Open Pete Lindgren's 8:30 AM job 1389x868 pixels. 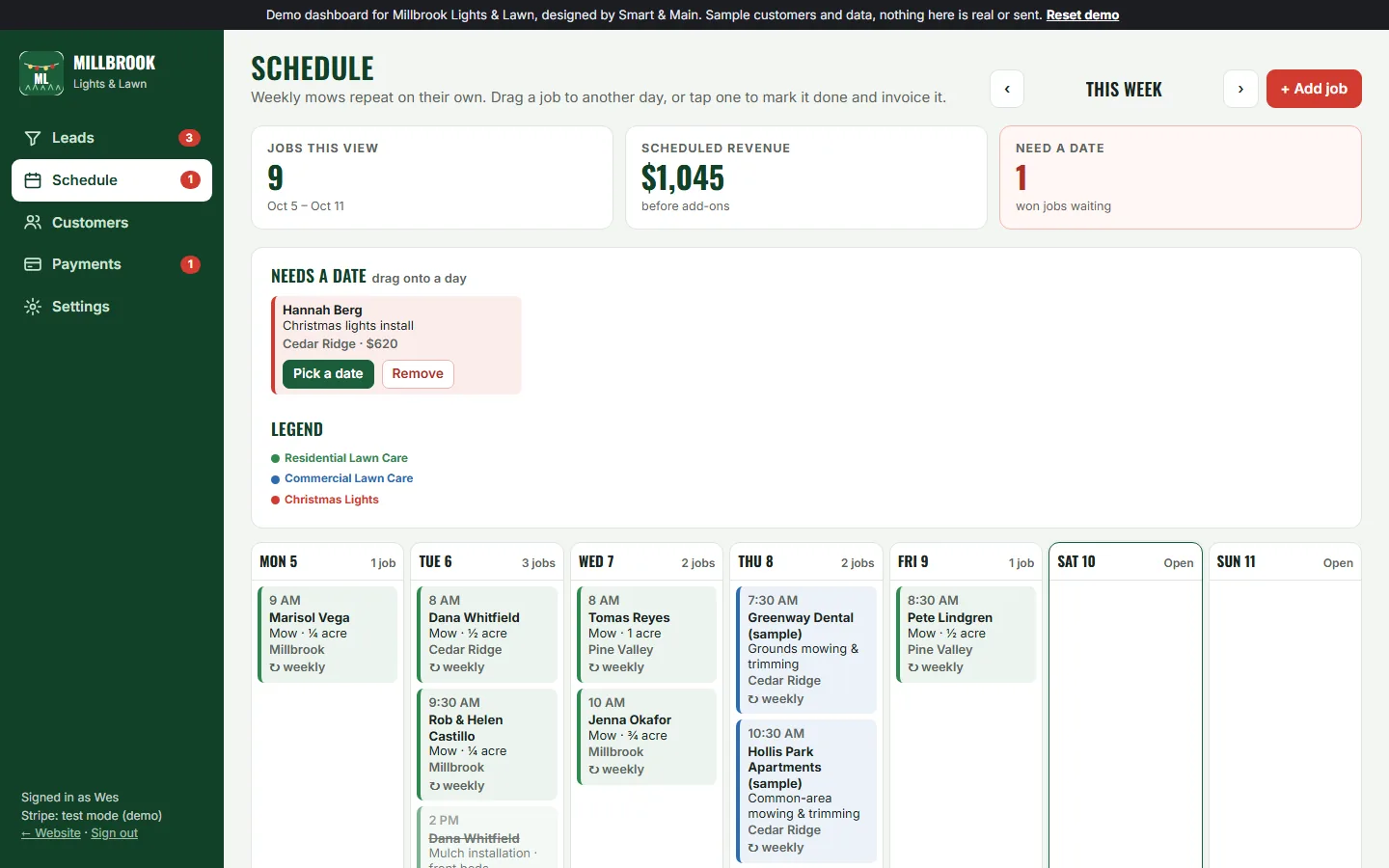pyautogui.click(x=966, y=634)
